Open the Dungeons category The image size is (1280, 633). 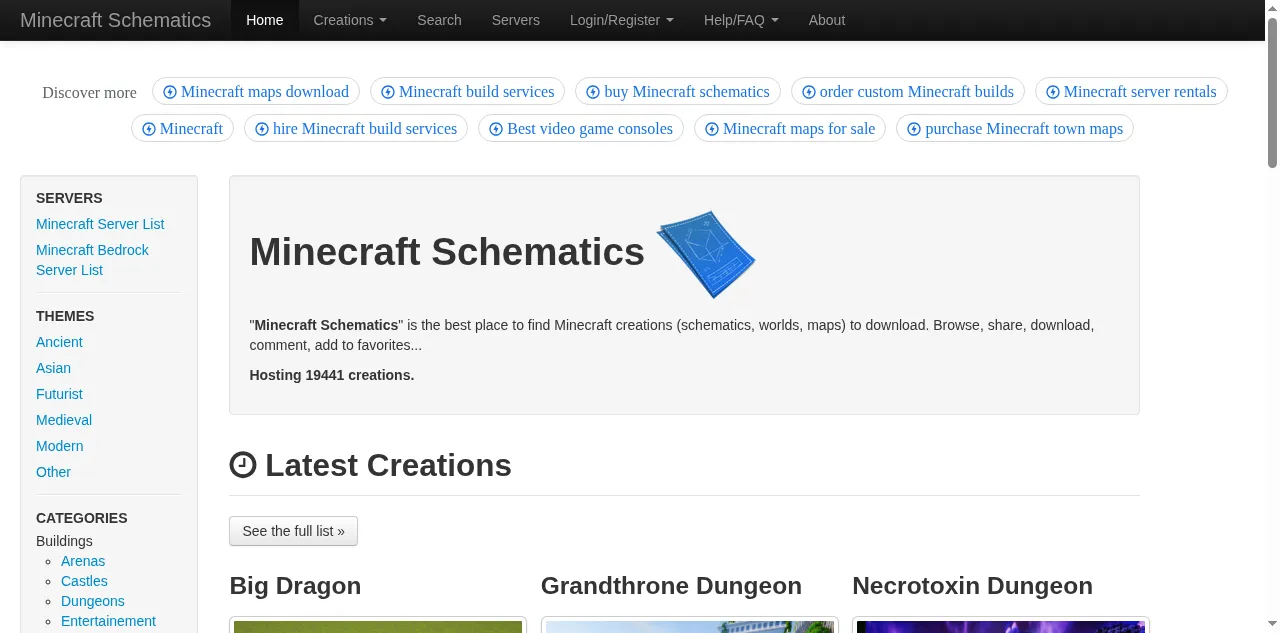[93, 601]
